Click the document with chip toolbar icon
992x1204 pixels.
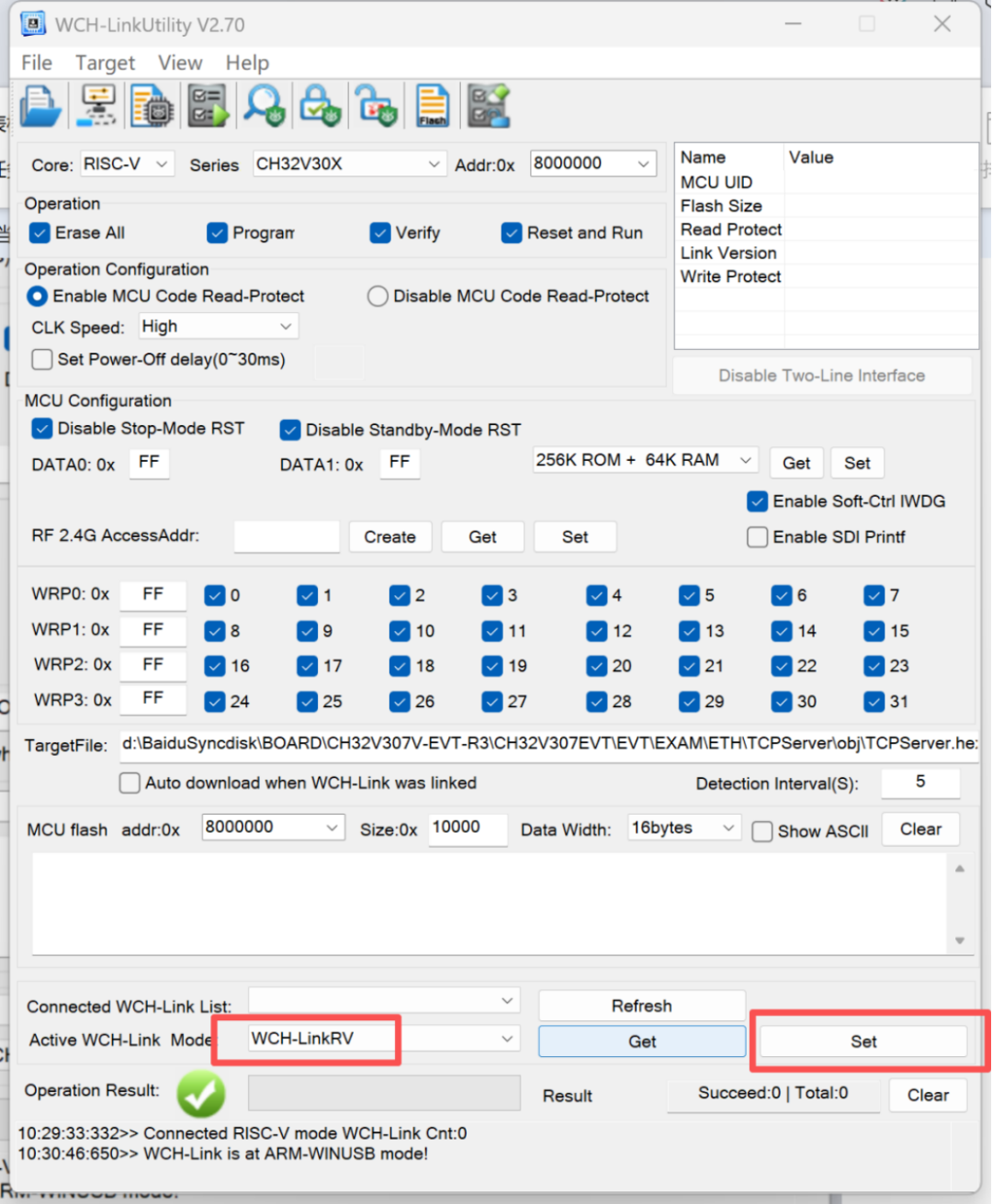tap(152, 107)
